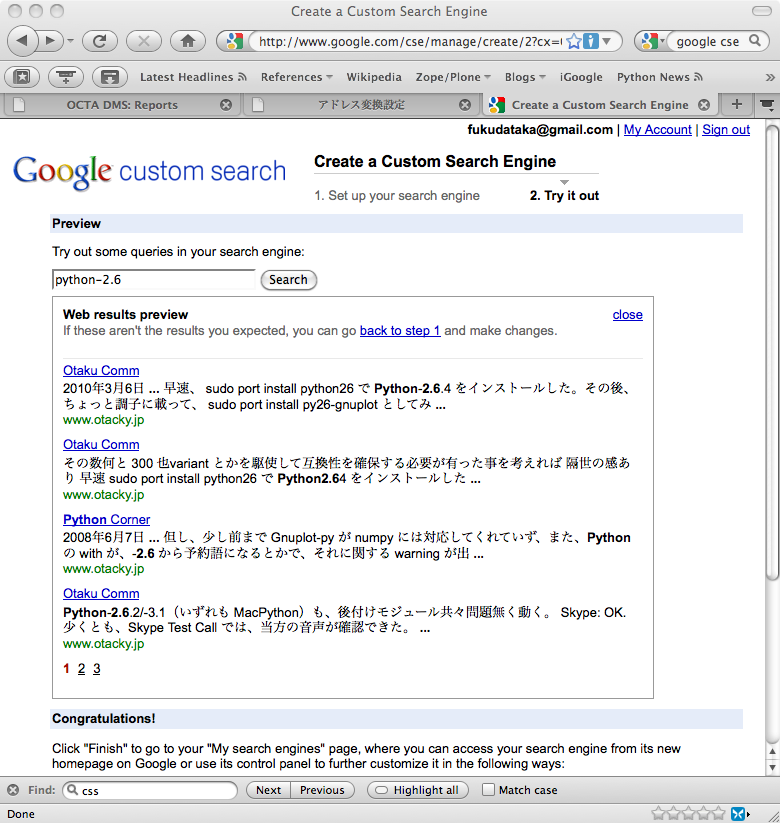The width and height of the screenshot is (780, 823).
Task: Go to results page 3
Action: point(97,669)
